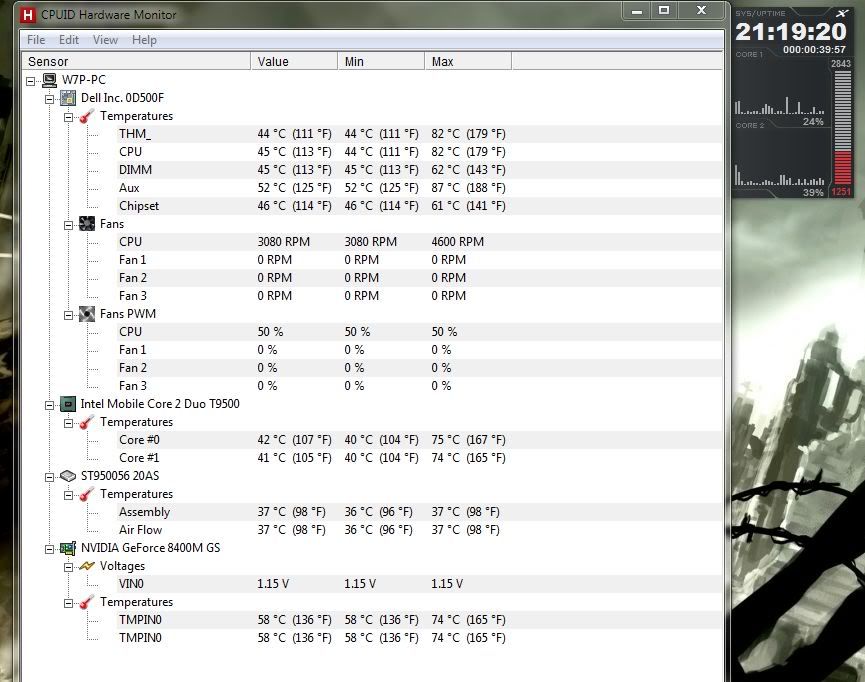The image size is (865, 682).
Task: Open the View menu
Action: tap(105, 40)
